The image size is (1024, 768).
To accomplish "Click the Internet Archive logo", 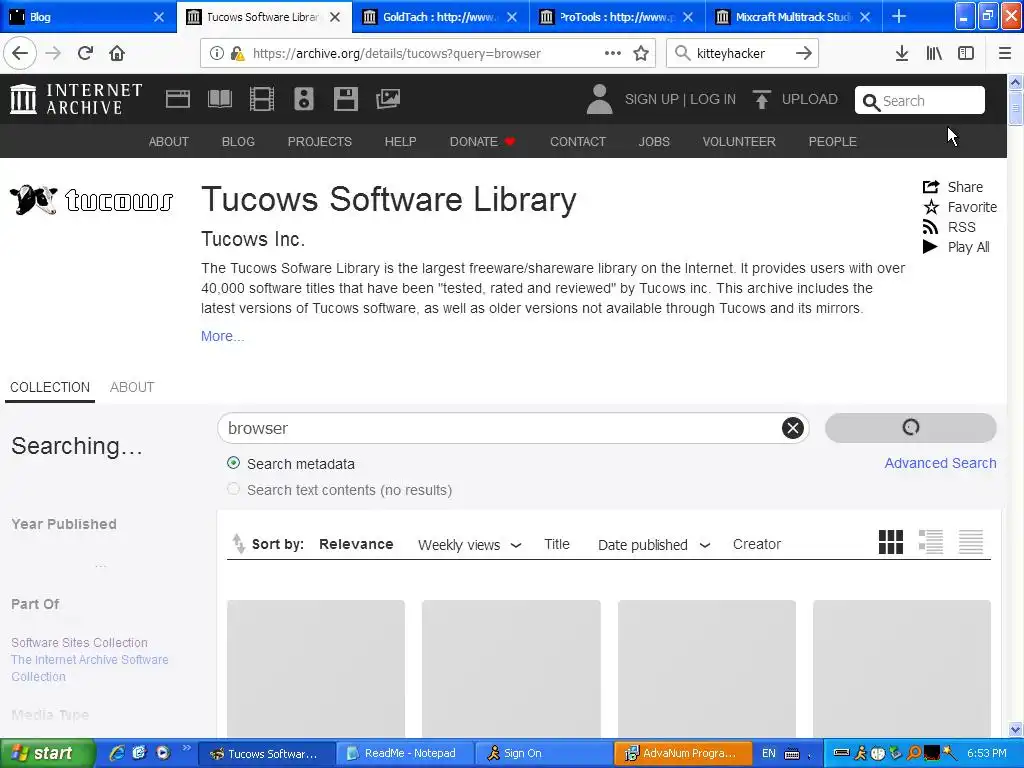I will pyautogui.click(x=76, y=99).
